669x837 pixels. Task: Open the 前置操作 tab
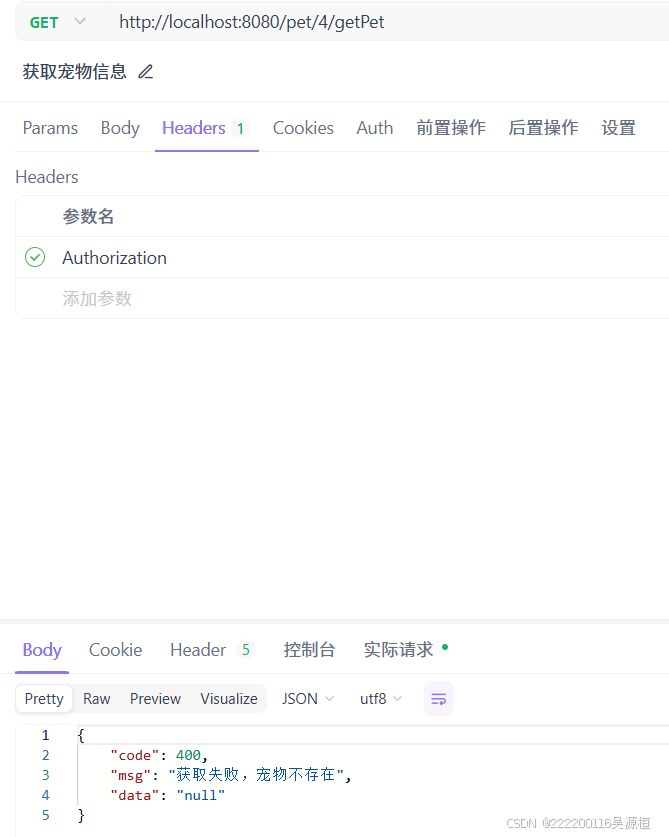(x=451, y=128)
